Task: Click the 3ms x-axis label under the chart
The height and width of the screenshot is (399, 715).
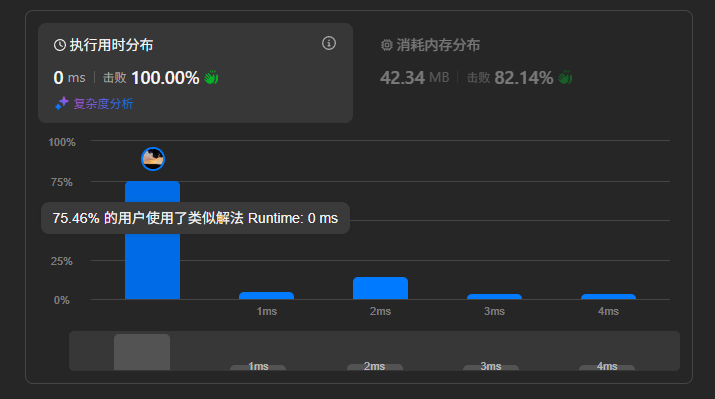Action: (x=494, y=311)
